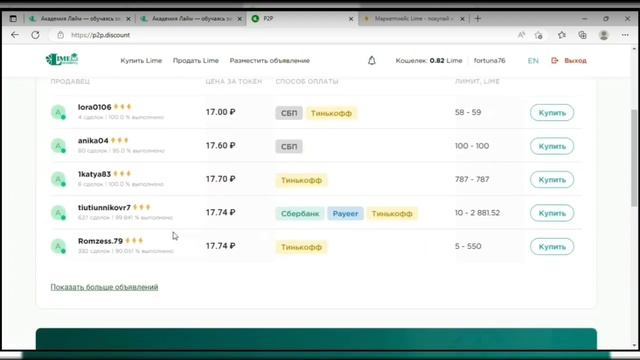Screen dimensions: 640x360
Task: Click seller name anika04
Action: point(93,140)
